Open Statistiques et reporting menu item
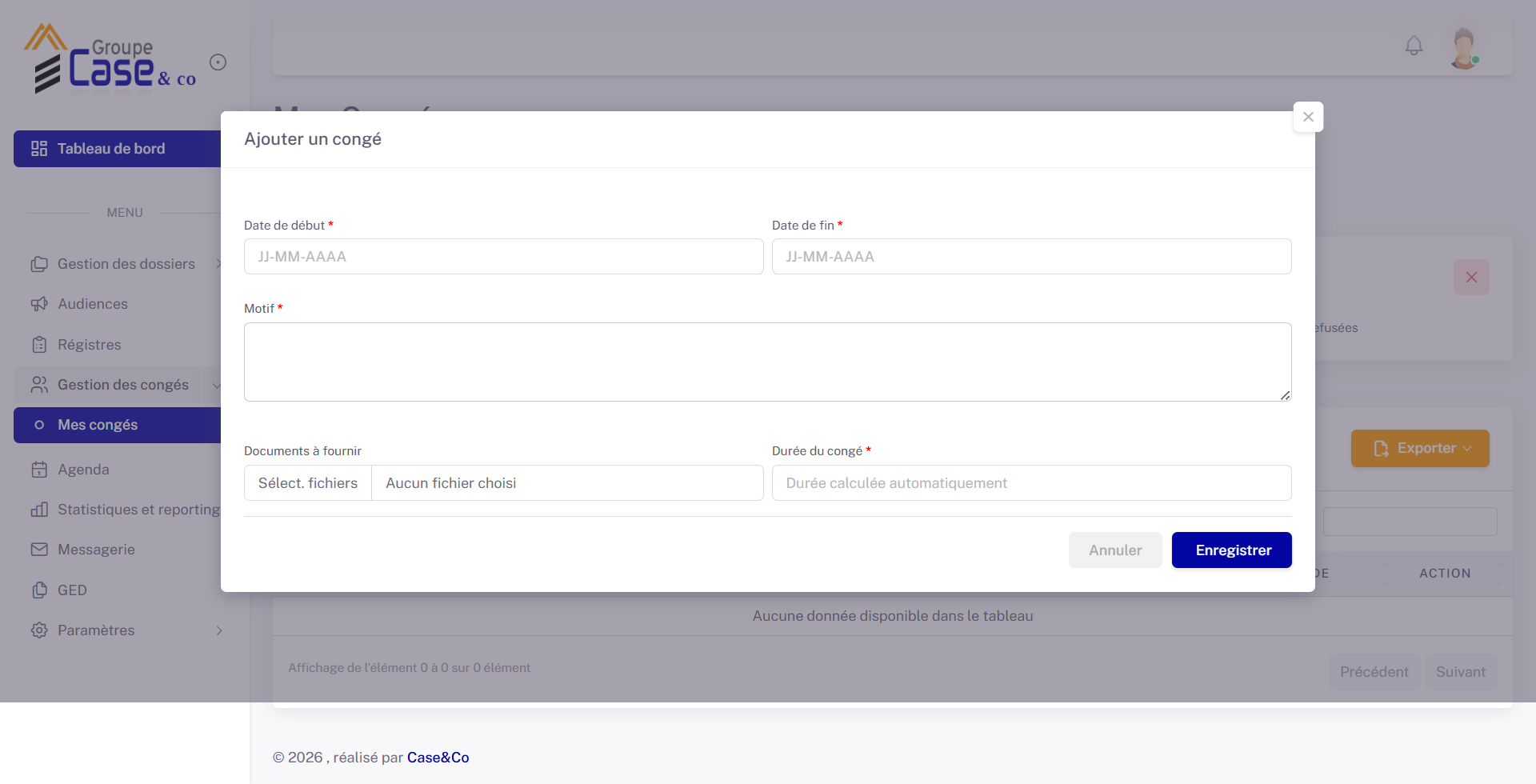The image size is (1536, 784). coord(118,510)
